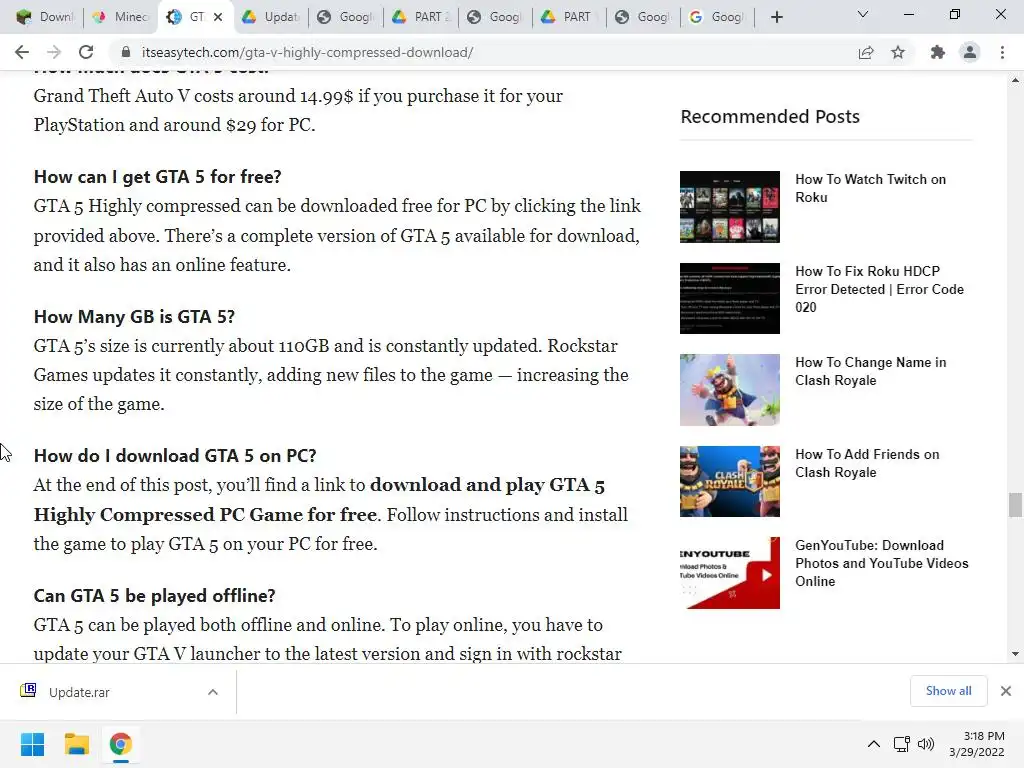This screenshot has height=768, width=1024.
Task: Go forward with the browser arrow
Action: pyautogui.click(x=54, y=52)
